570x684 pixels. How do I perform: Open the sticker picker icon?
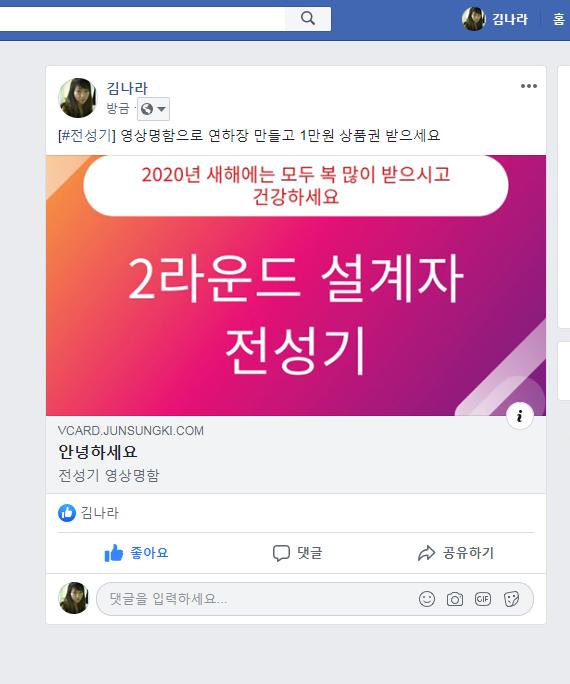tap(511, 599)
